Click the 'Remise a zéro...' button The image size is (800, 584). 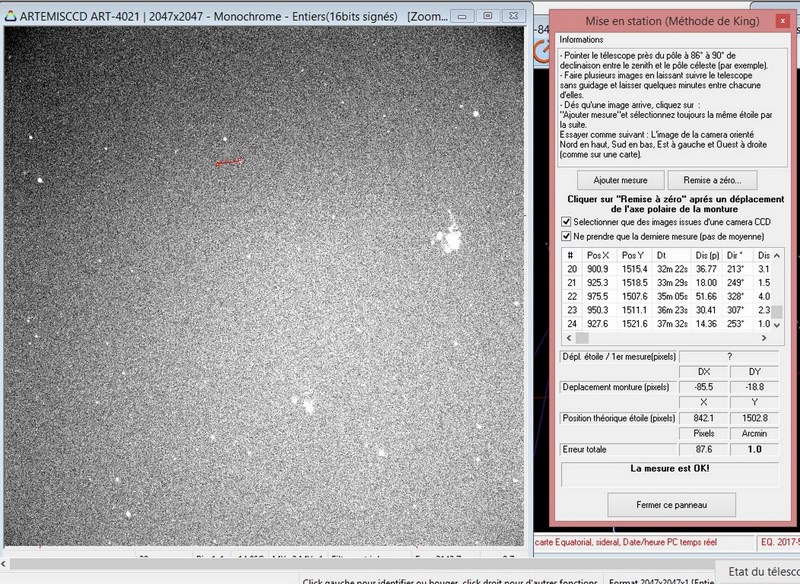click(x=712, y=180)
